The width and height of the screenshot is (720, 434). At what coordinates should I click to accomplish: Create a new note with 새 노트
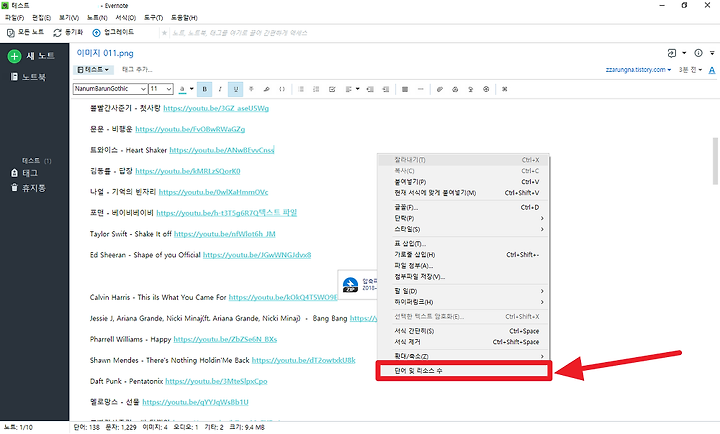(31, 56)
